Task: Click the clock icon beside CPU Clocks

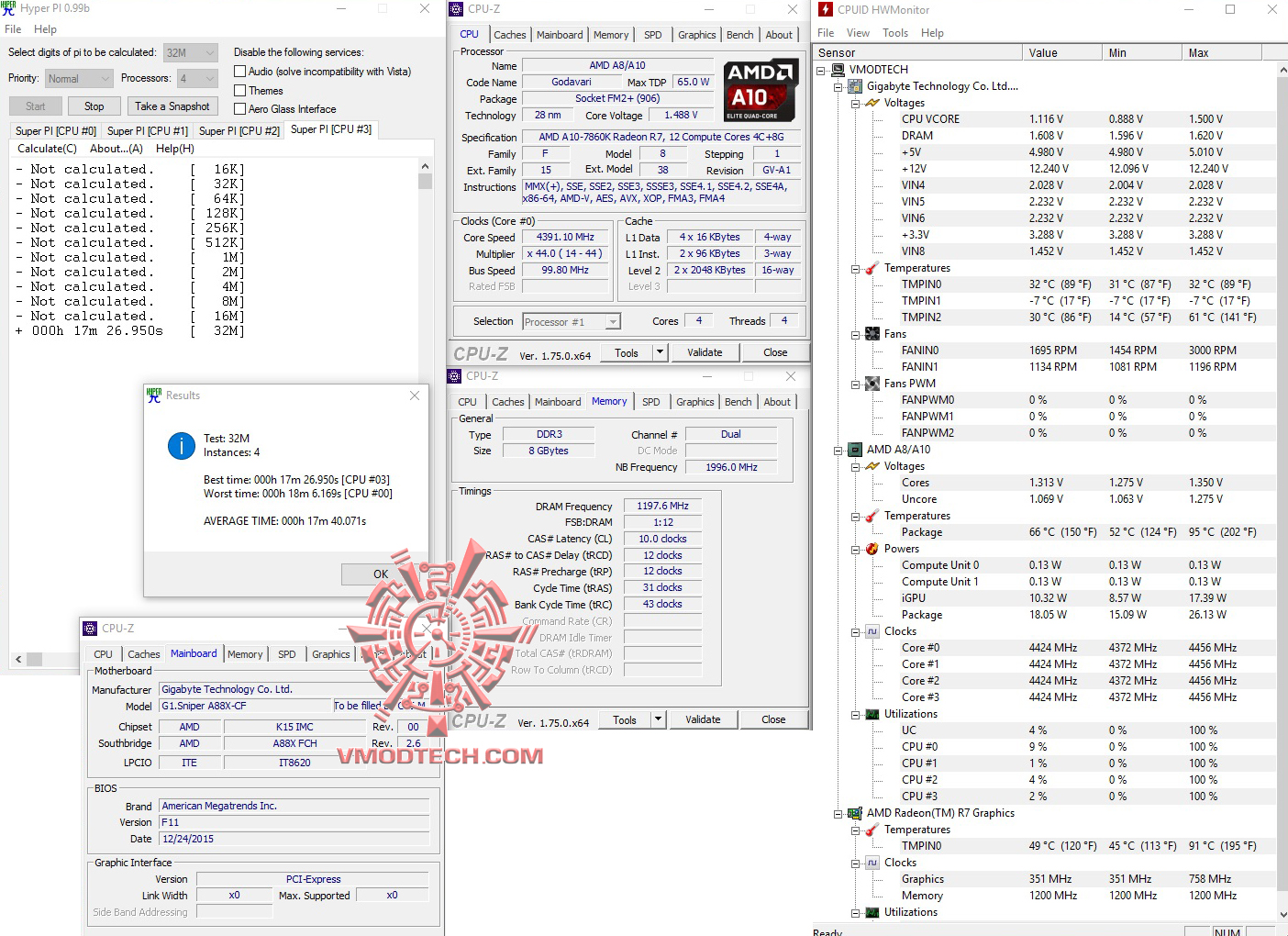Action: pos(872,631)
